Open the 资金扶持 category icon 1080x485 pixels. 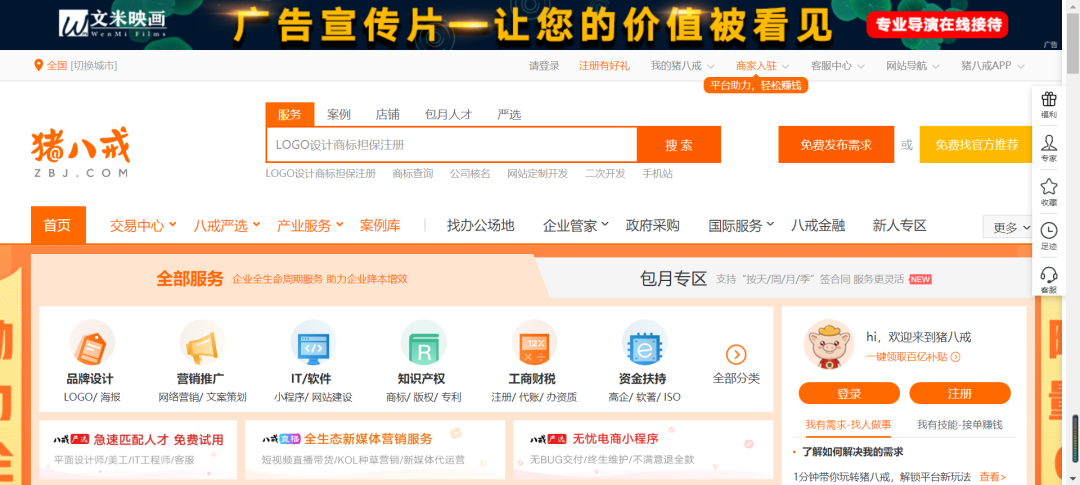pos(644,342)
